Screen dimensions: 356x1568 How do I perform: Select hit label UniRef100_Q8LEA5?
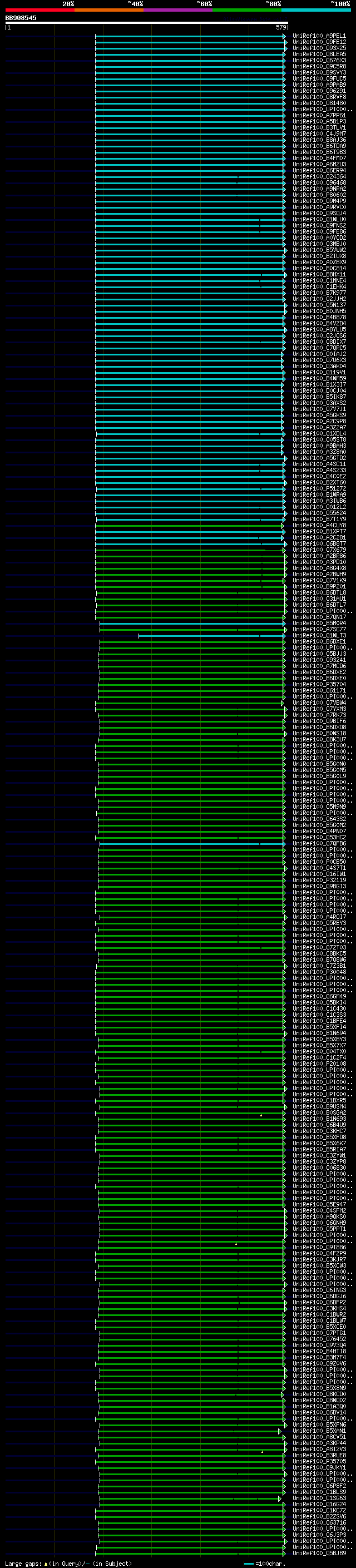pyautogui.click(x=319, y=54)
